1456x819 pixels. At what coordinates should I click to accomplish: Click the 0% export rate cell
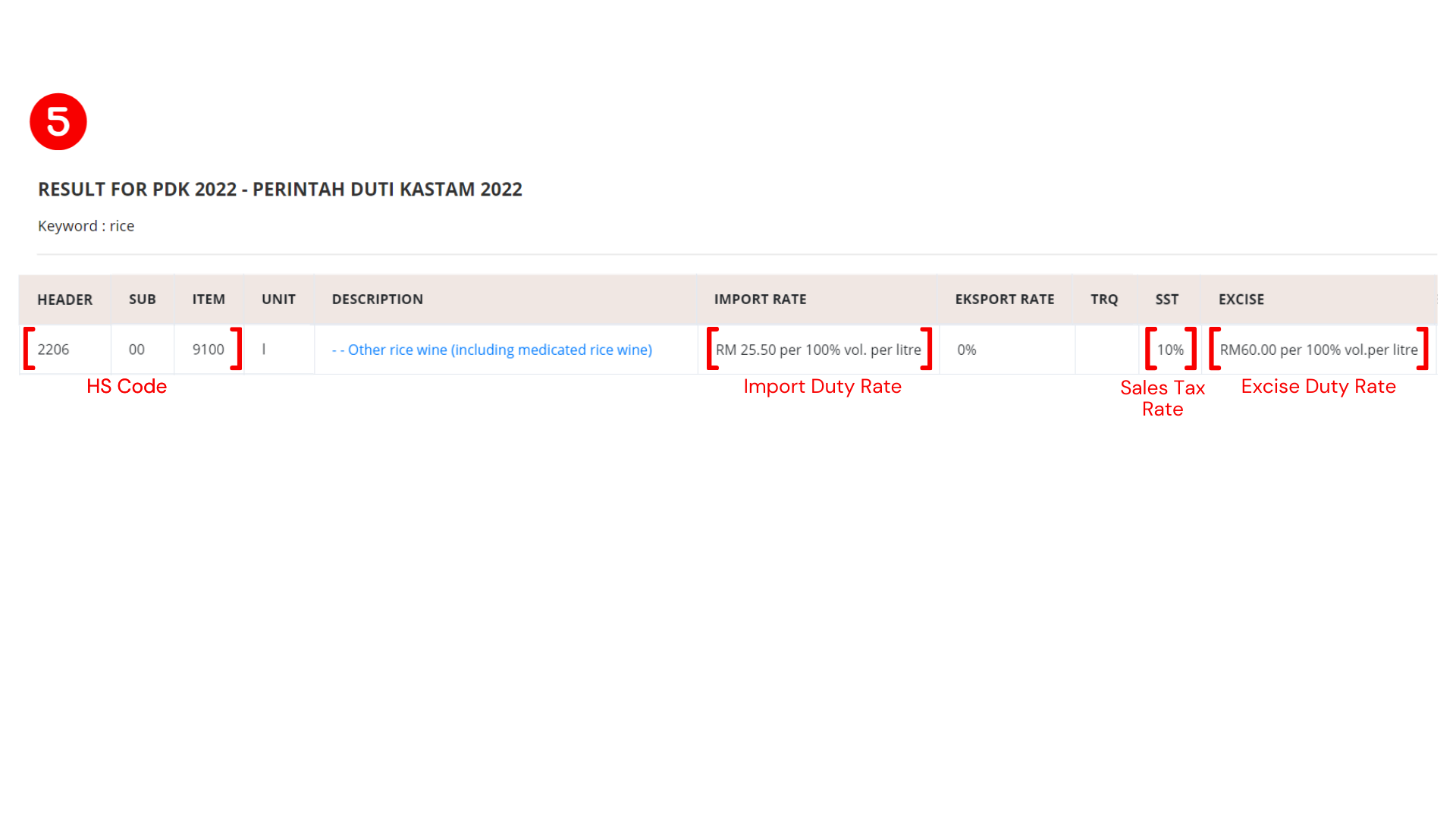966,350
